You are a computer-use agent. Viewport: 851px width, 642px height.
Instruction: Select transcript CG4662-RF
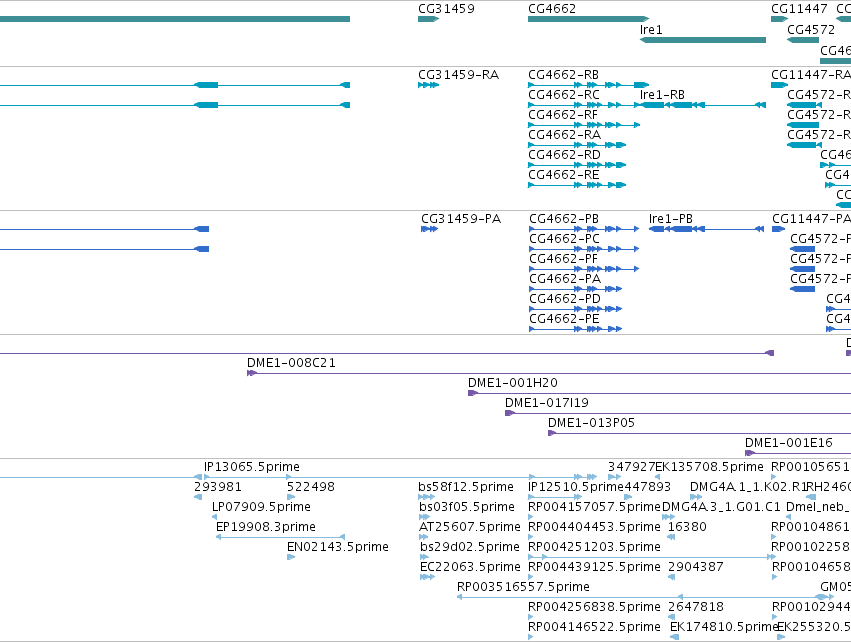tap(563, 115)
